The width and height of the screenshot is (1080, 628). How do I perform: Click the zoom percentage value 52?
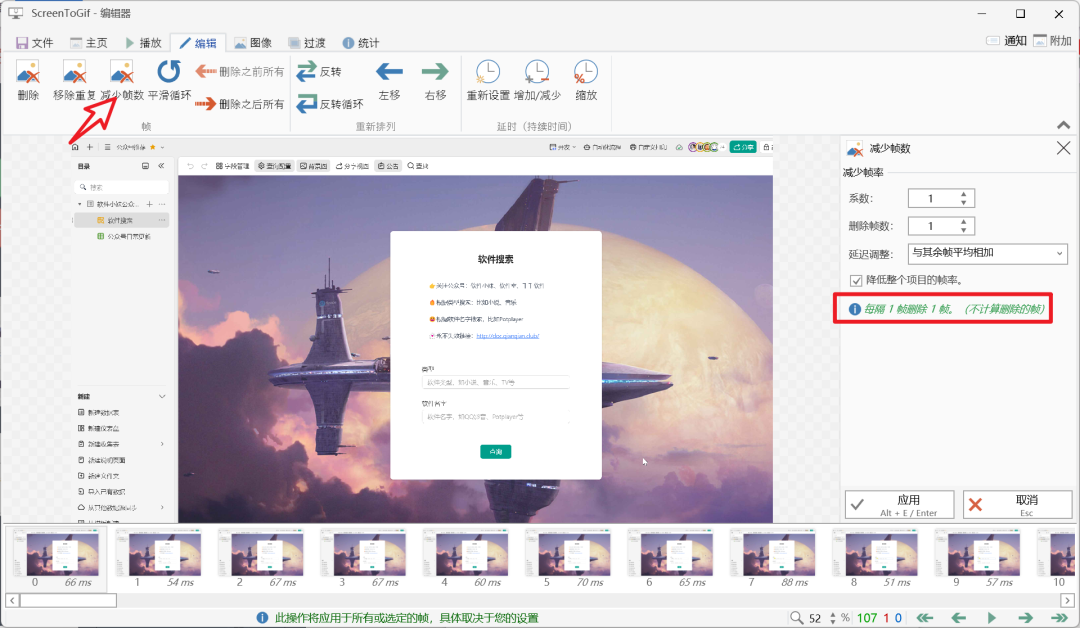tap(816, 618)
